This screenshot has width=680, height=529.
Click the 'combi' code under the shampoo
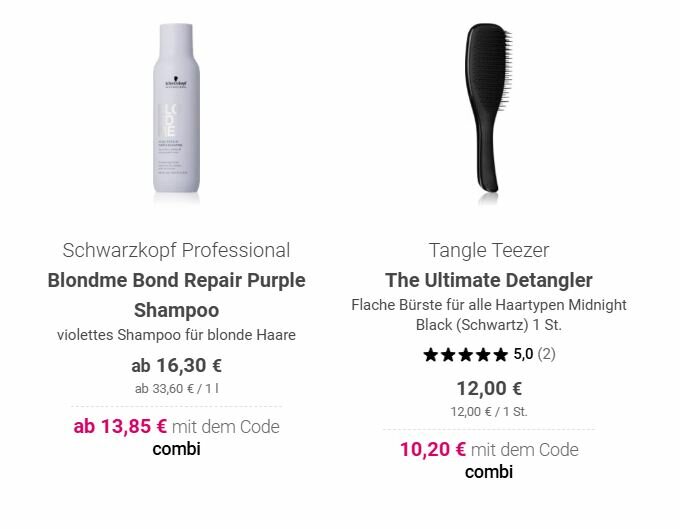point(176,449)
